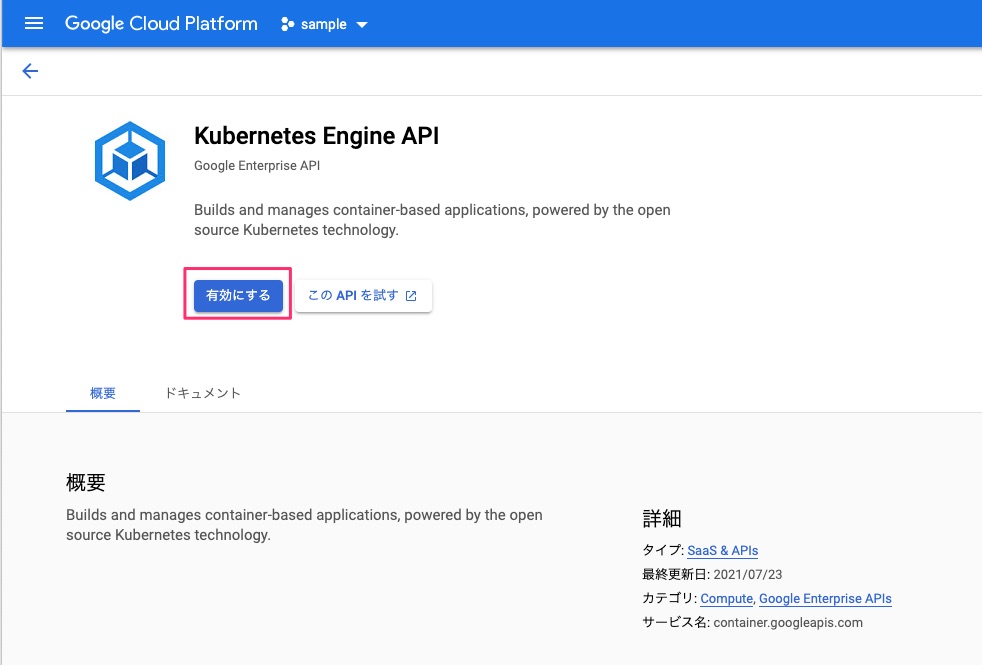Open the SaaS & APIs type link

[x=723, y=550]
